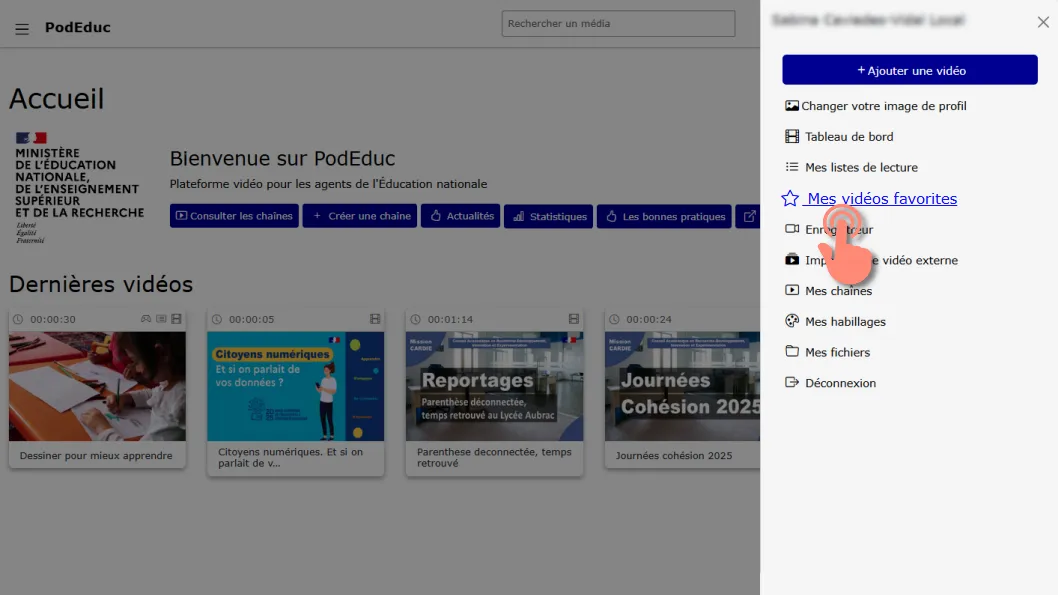Click the film icon on the 00:01:14 card
This screenshot has height=595, width=1058.
click(x=574, y=319)
